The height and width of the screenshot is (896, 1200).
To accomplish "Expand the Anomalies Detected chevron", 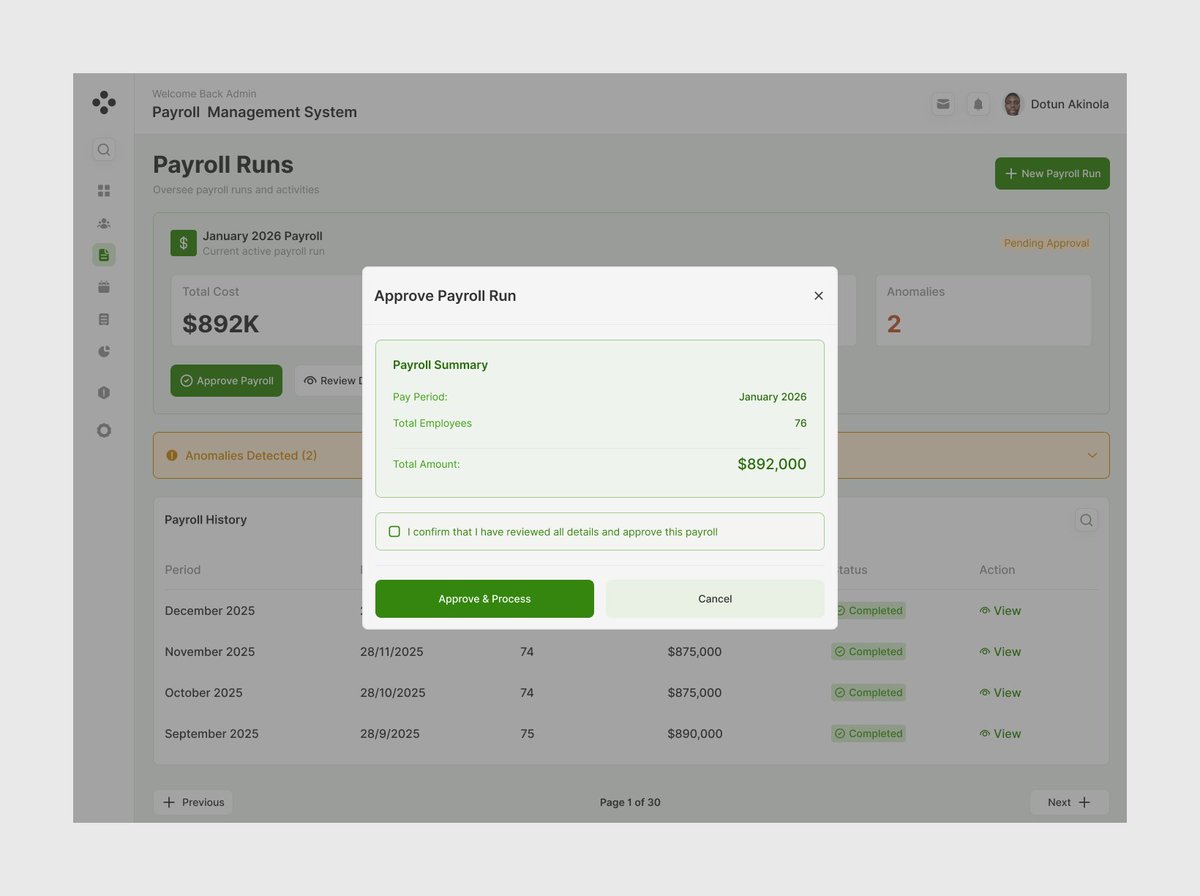I will [1092, 455].
